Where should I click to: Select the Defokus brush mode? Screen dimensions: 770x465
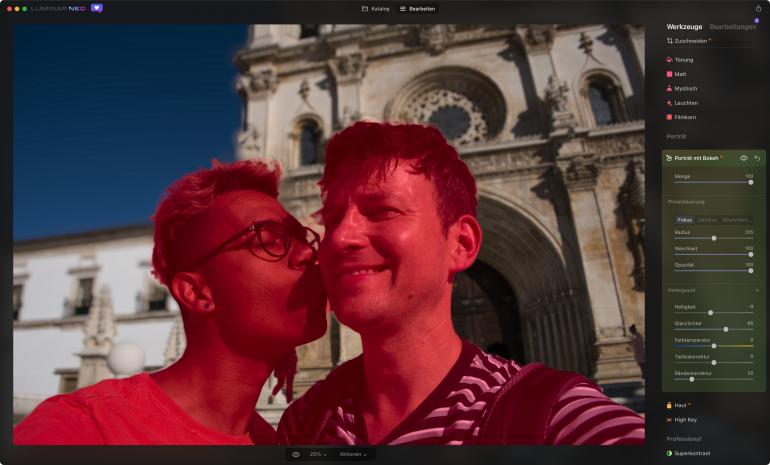pos(707,220)
